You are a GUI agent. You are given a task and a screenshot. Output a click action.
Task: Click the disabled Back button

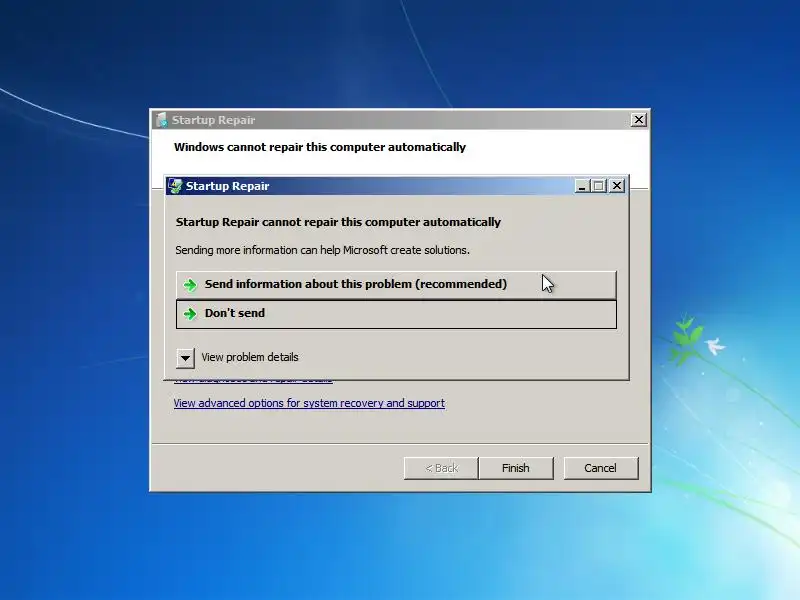441,468
